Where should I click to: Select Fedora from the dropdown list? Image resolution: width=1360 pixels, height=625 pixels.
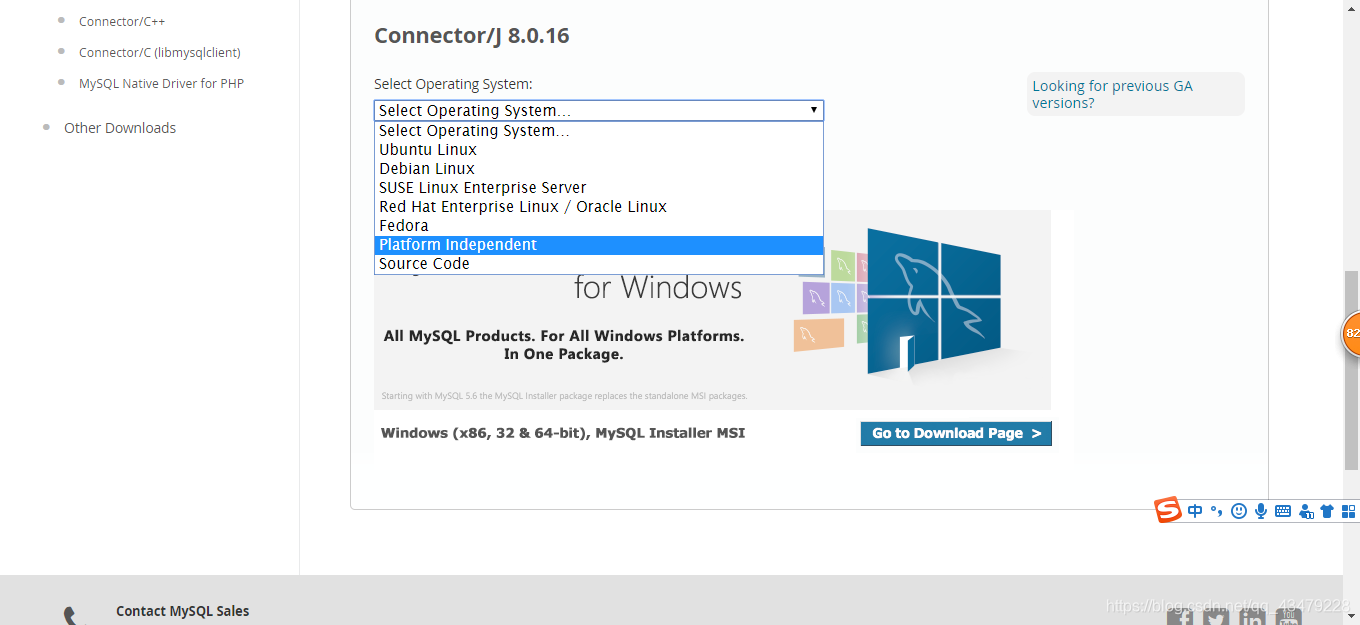pos(599,226)
